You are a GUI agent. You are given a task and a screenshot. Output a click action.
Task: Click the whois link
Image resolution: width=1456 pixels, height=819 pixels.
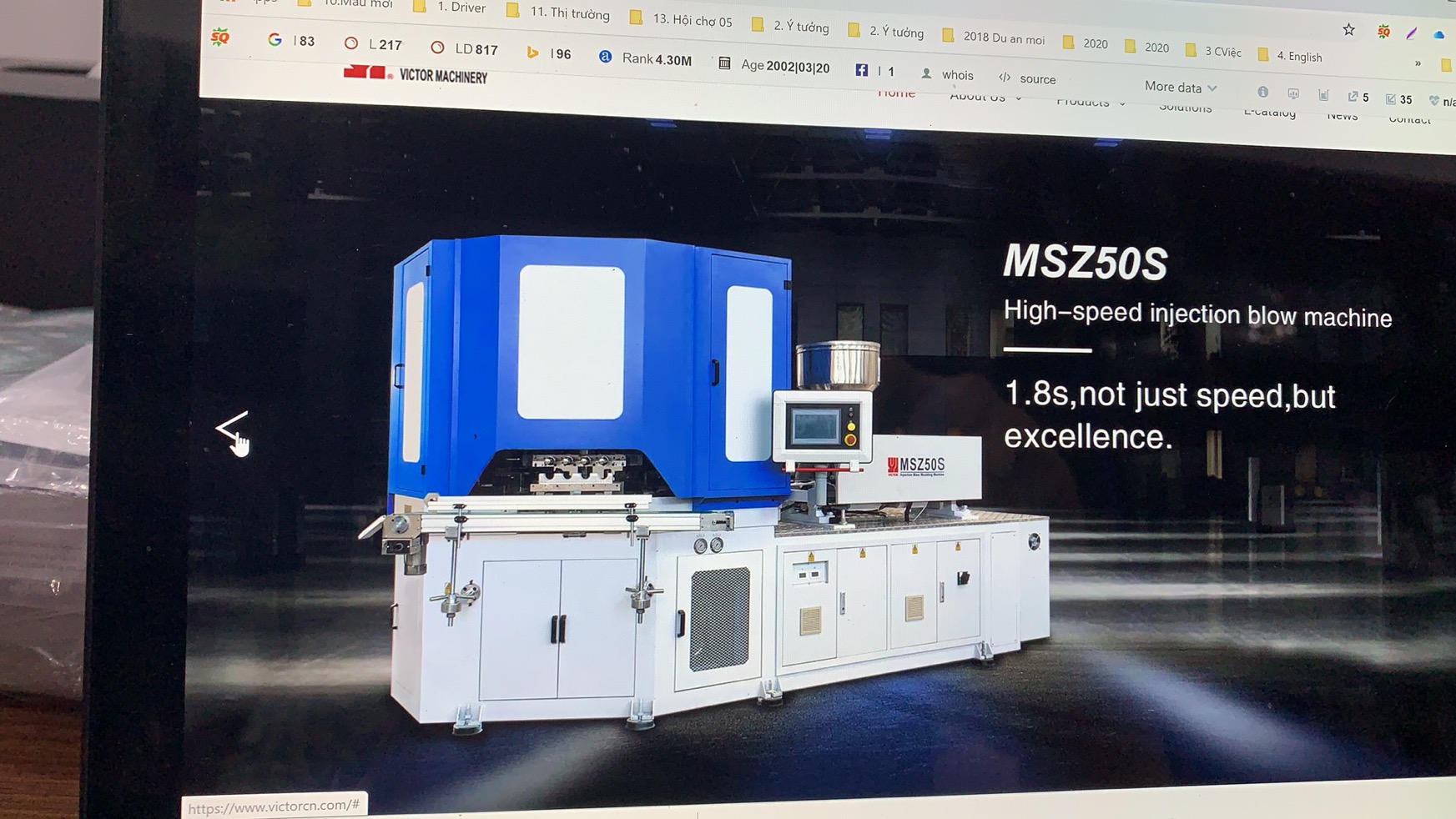[956, 75]
